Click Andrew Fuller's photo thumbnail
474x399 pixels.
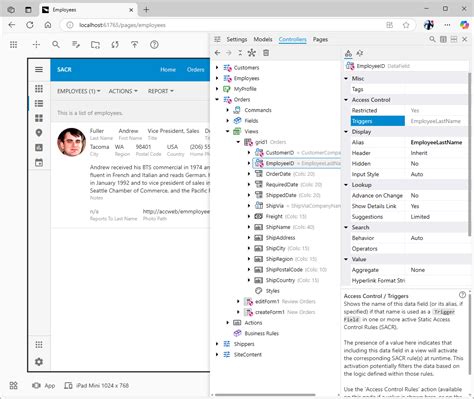click(x=71, y=142)
